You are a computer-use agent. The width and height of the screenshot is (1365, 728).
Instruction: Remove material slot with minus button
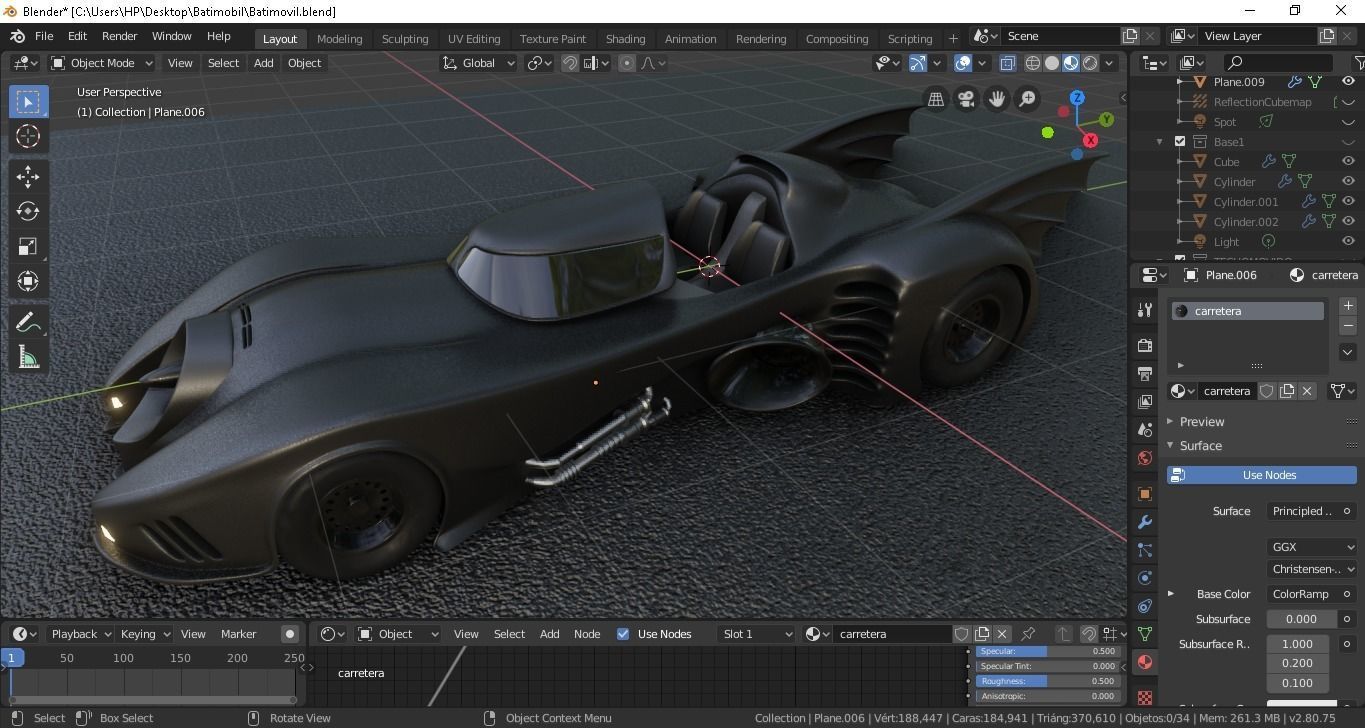tap(1347, 326)
